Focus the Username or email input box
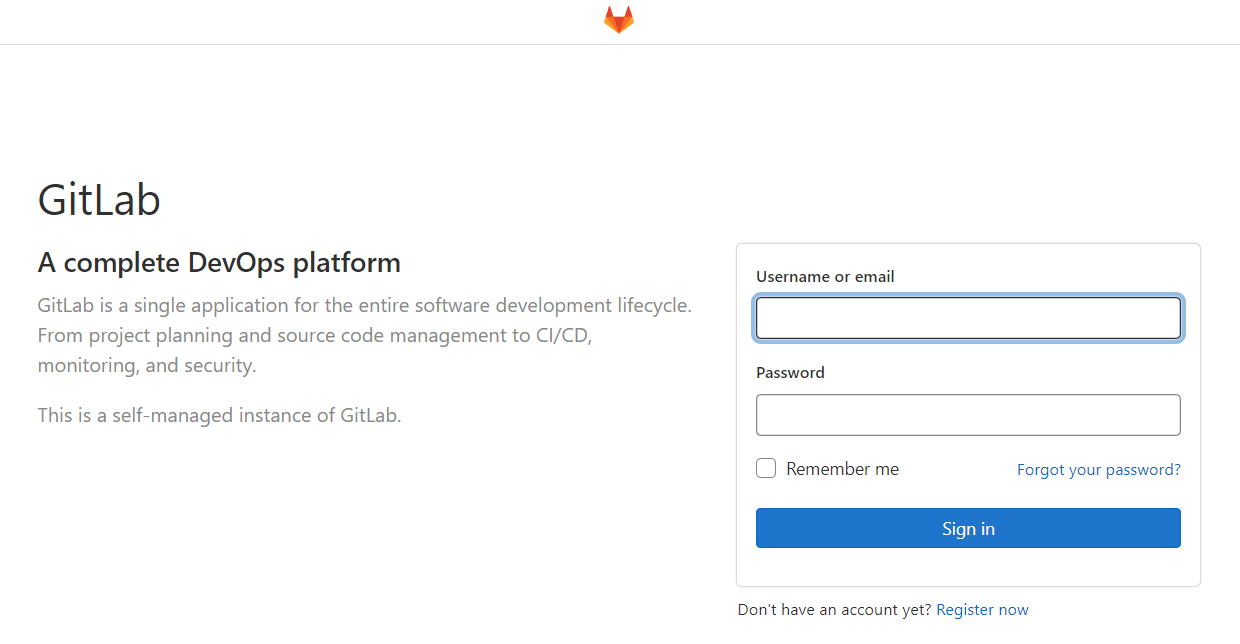The height and width of the screenshot is (644, 1240). point(967,317)
